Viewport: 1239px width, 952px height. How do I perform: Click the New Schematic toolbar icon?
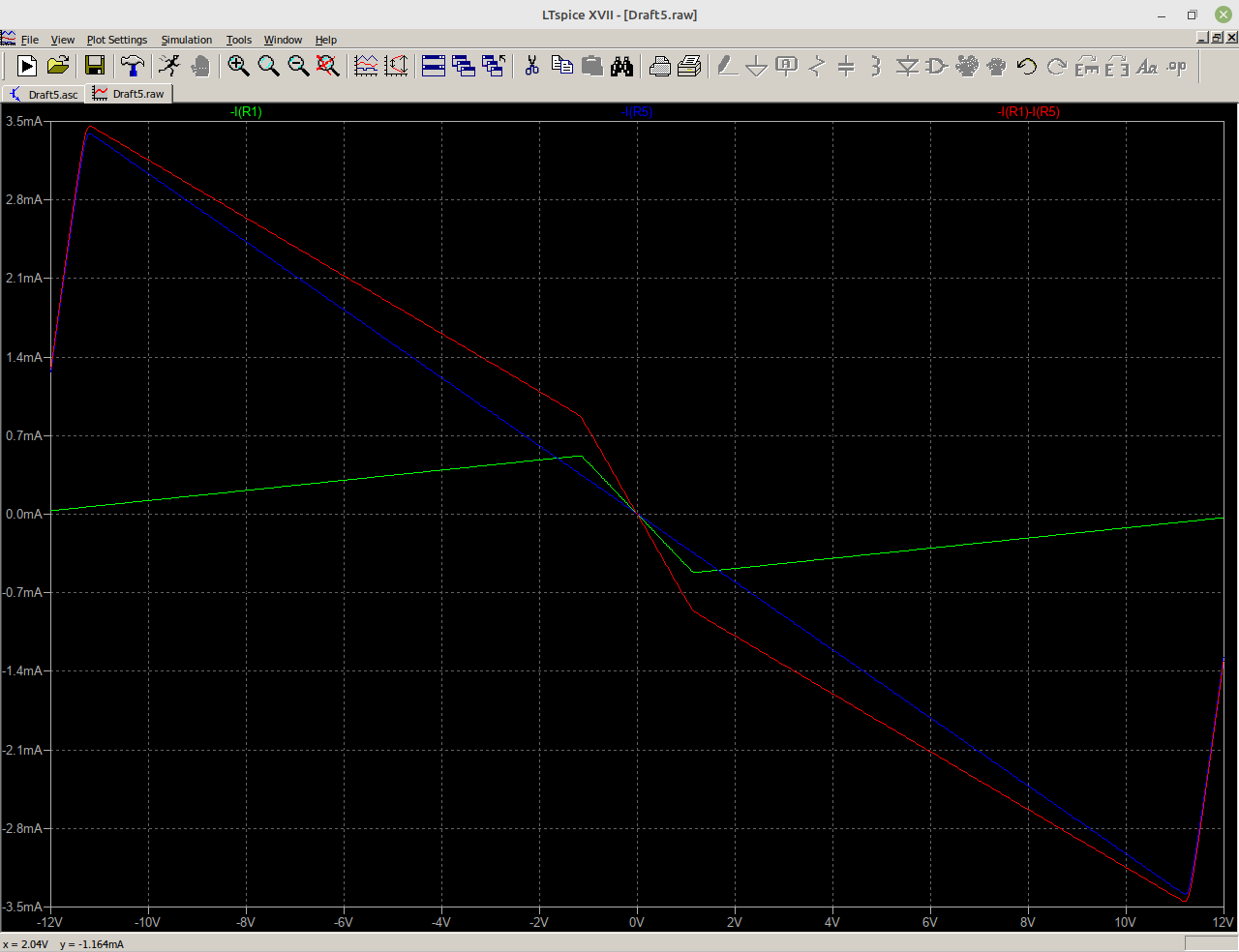pyautogui.click(x=27, y=66)
